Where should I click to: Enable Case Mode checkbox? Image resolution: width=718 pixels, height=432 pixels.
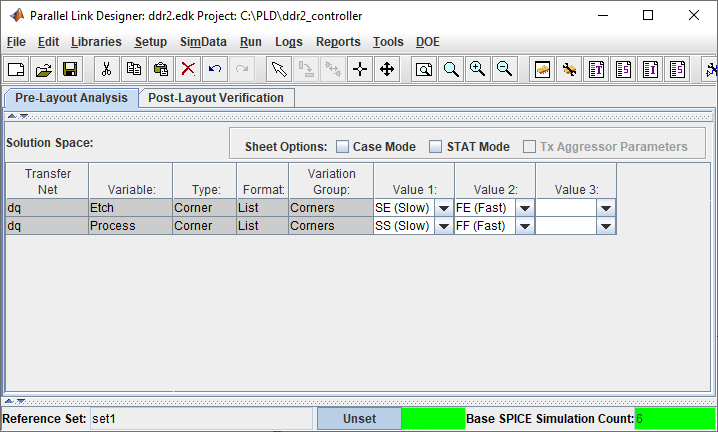(x=342, y=147)
